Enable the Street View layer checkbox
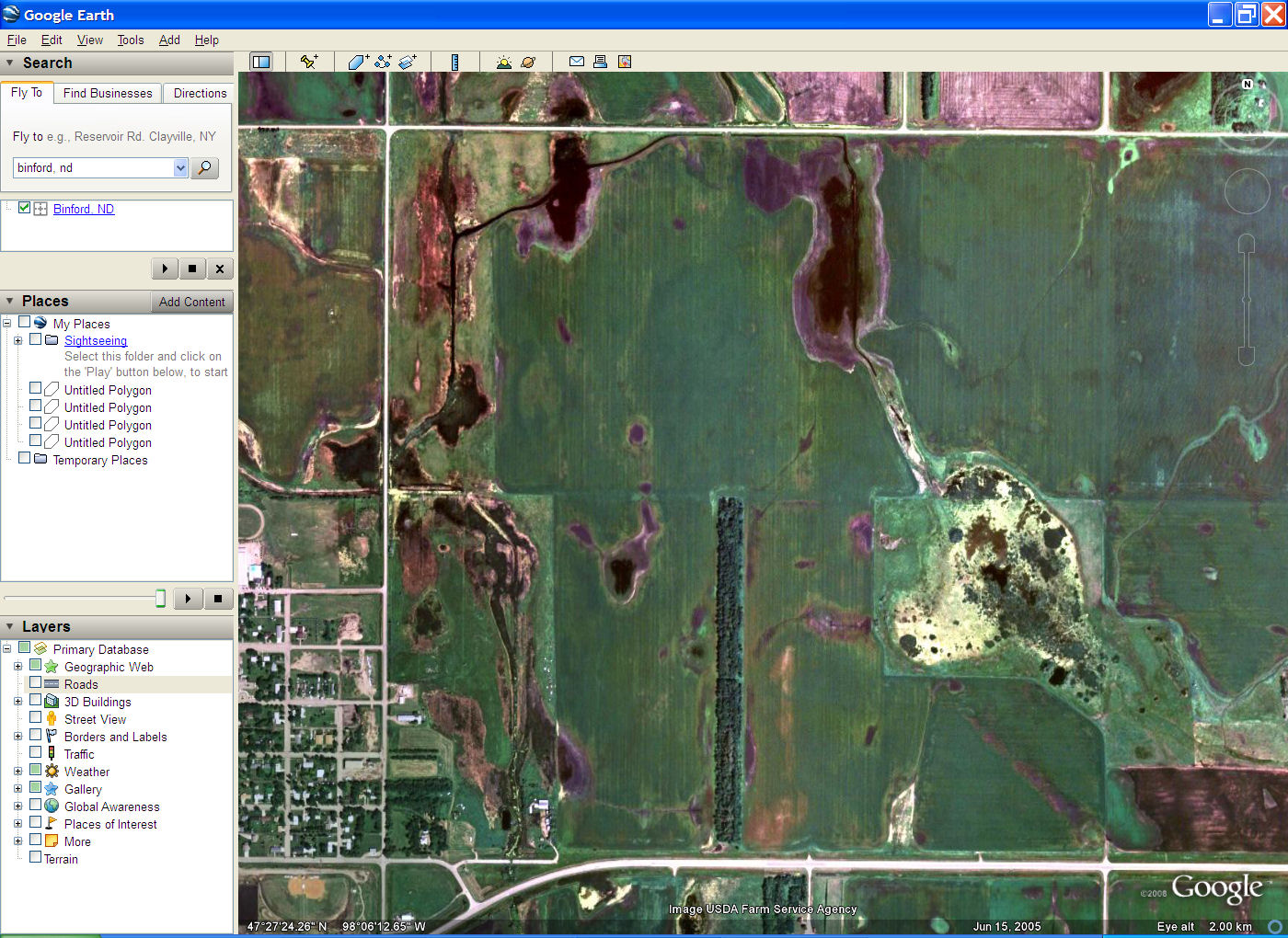Viewport: 1288px width, 938px height. [x=35, y=717]
